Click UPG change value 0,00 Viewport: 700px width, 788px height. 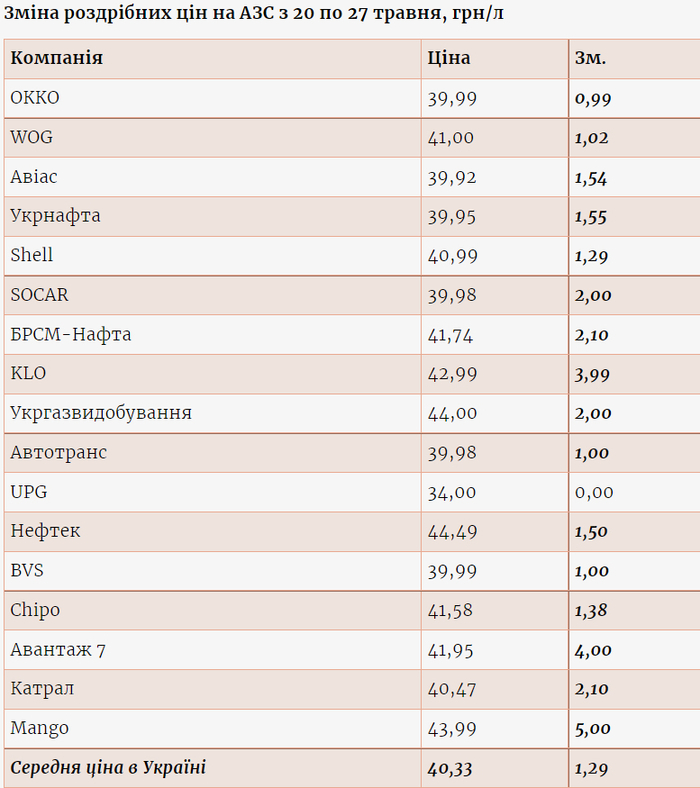[594, 492]
